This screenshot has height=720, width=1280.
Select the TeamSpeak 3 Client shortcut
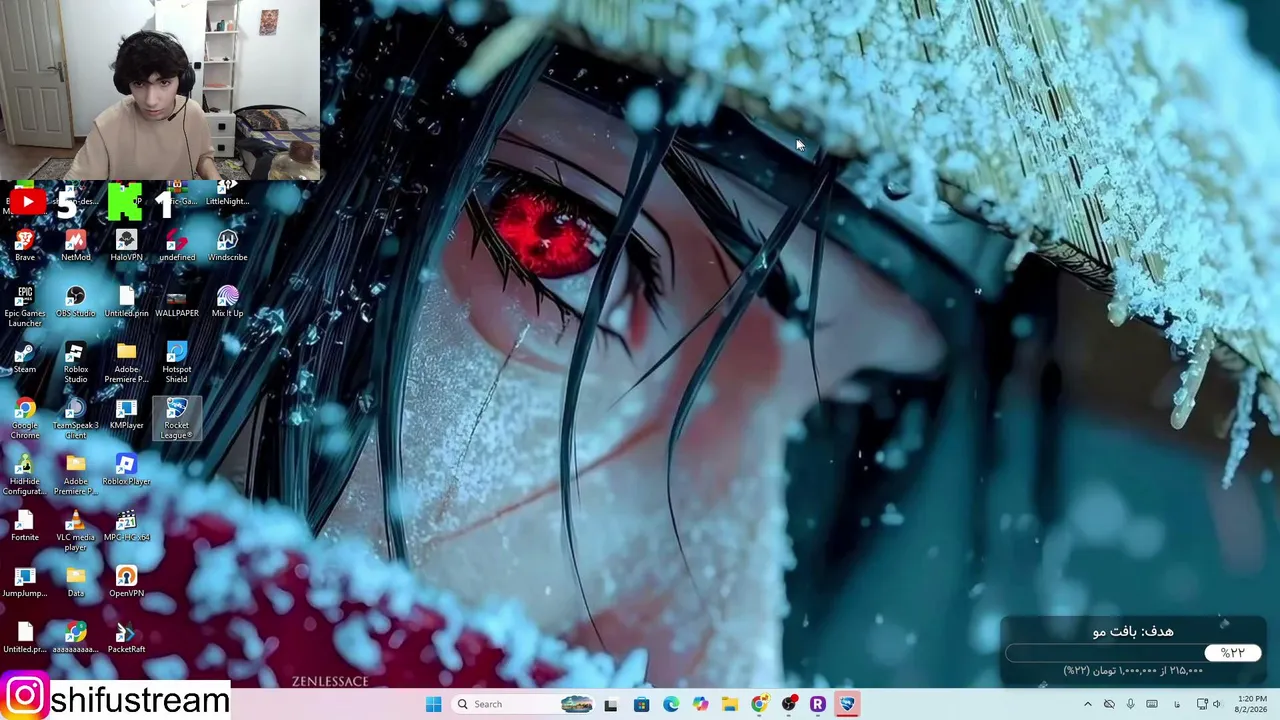tap(75, 419)
